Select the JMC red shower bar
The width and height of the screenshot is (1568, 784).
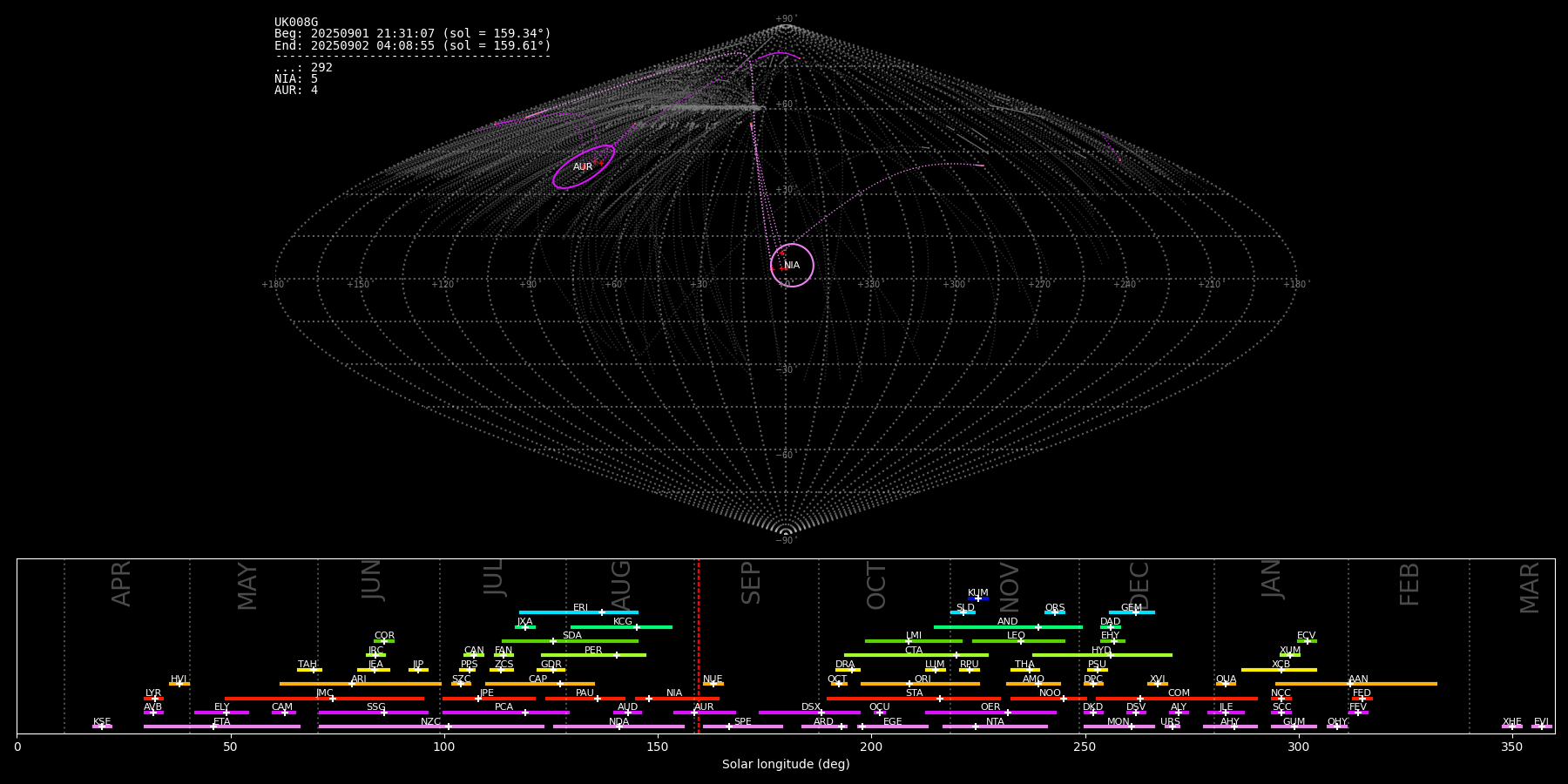pos(325,698)
